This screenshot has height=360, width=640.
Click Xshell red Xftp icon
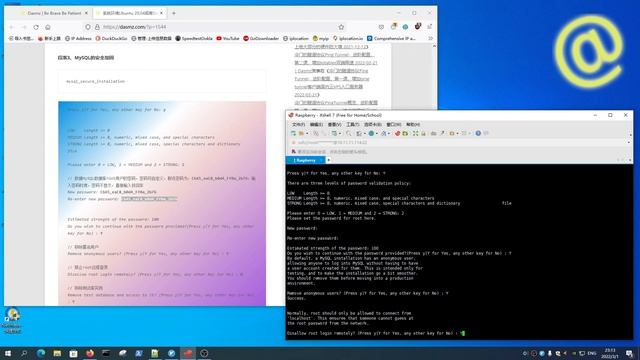pos(397,133)
